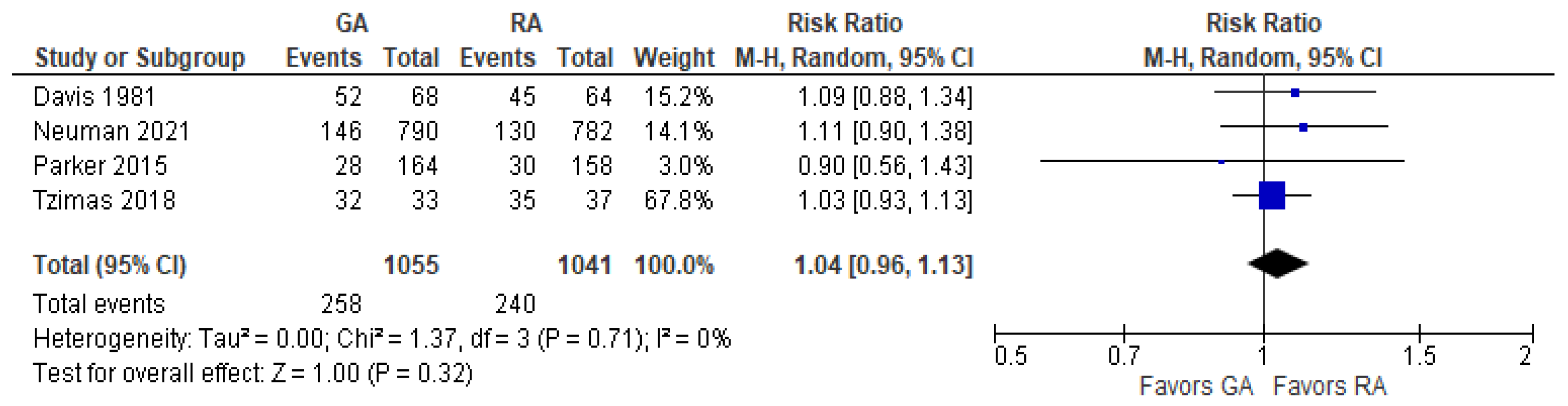Select the Tzimas 2018 study row label
This screenshot has width=1568, height=406.
[x=104, y=200]
